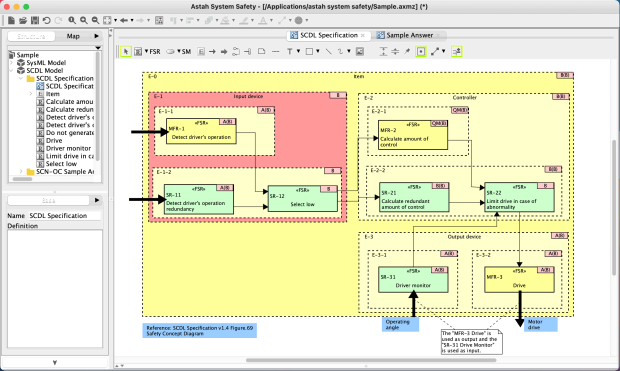
Task: Open the structure tree dropdown arrow
Action: [x=98, y=48]
